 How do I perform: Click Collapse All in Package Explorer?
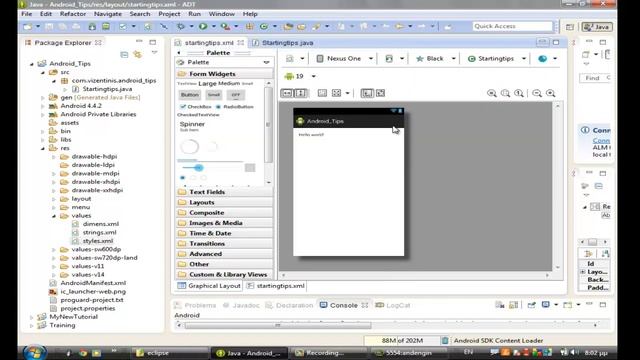(124, 54)
